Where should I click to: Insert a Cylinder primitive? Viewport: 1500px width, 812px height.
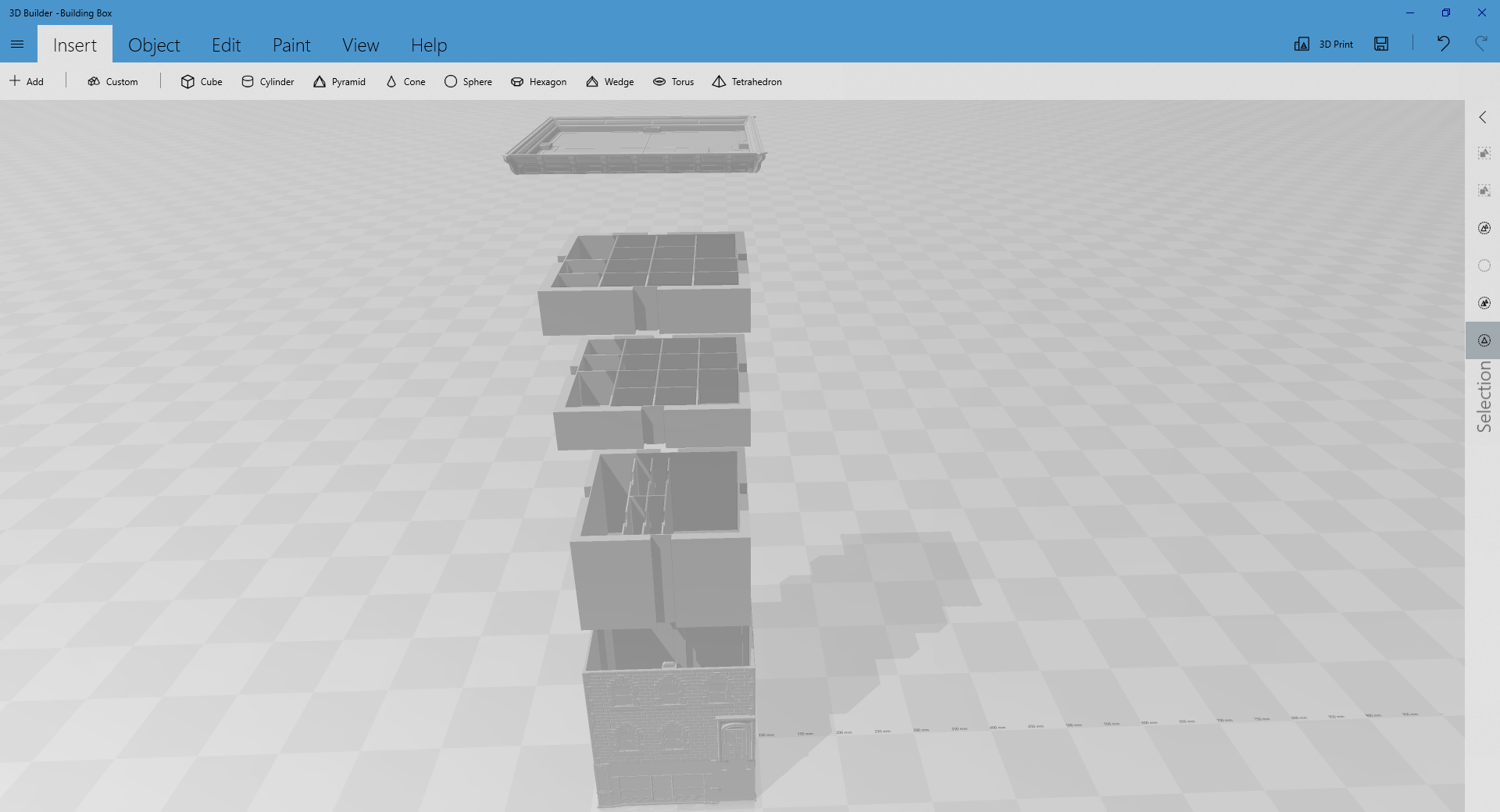[x=268, y=81]
